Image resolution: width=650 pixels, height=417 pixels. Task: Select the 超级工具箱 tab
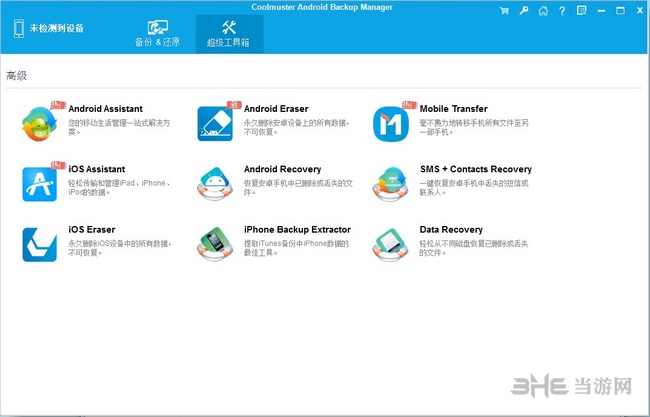pos(229,34)
